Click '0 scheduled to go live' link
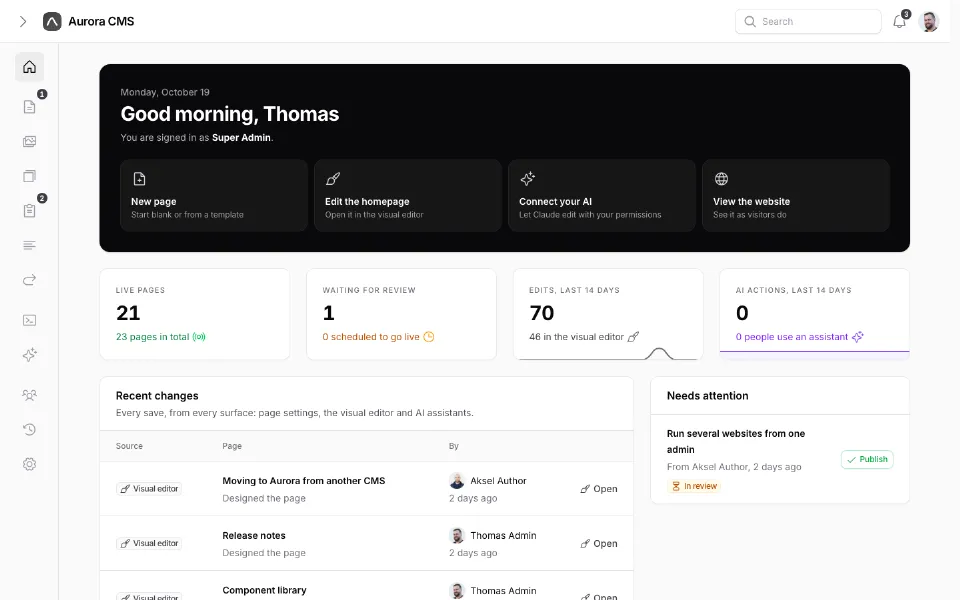This screenshot has height=600, width=960. tap(371, 337)
